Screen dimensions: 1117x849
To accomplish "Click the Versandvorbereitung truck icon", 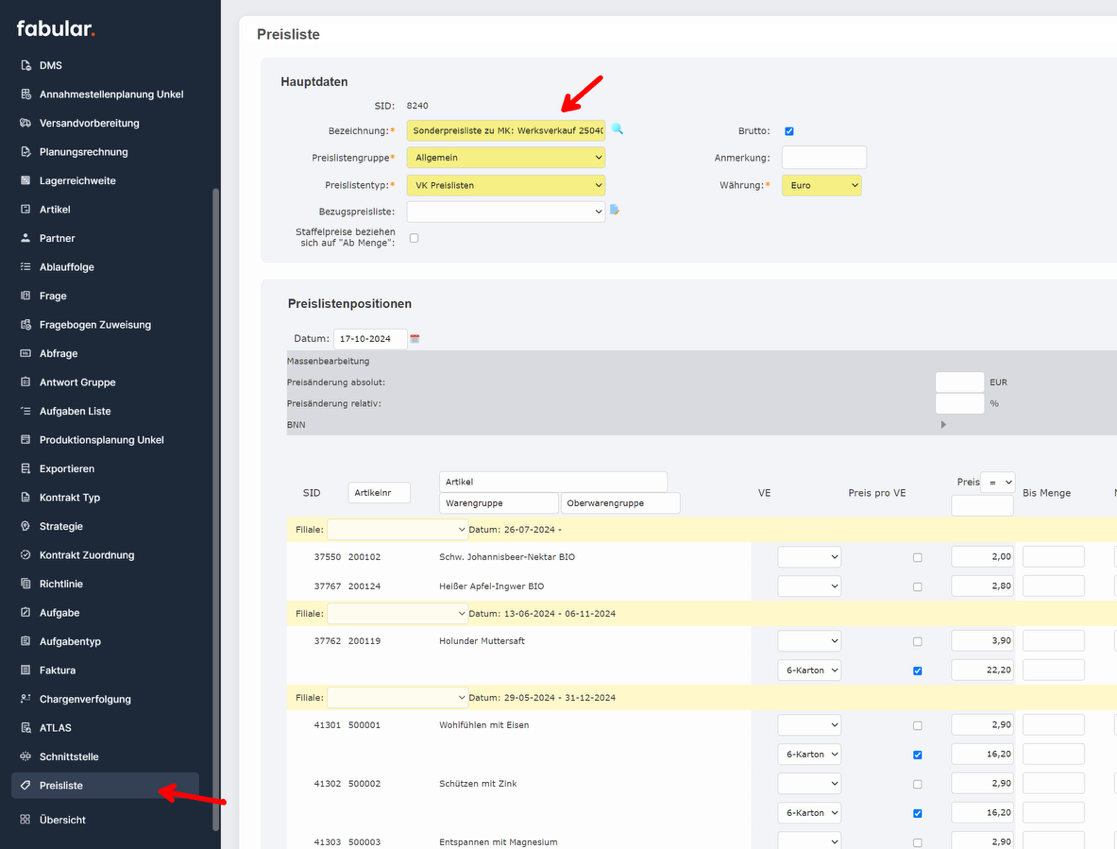I will (26, 123).
